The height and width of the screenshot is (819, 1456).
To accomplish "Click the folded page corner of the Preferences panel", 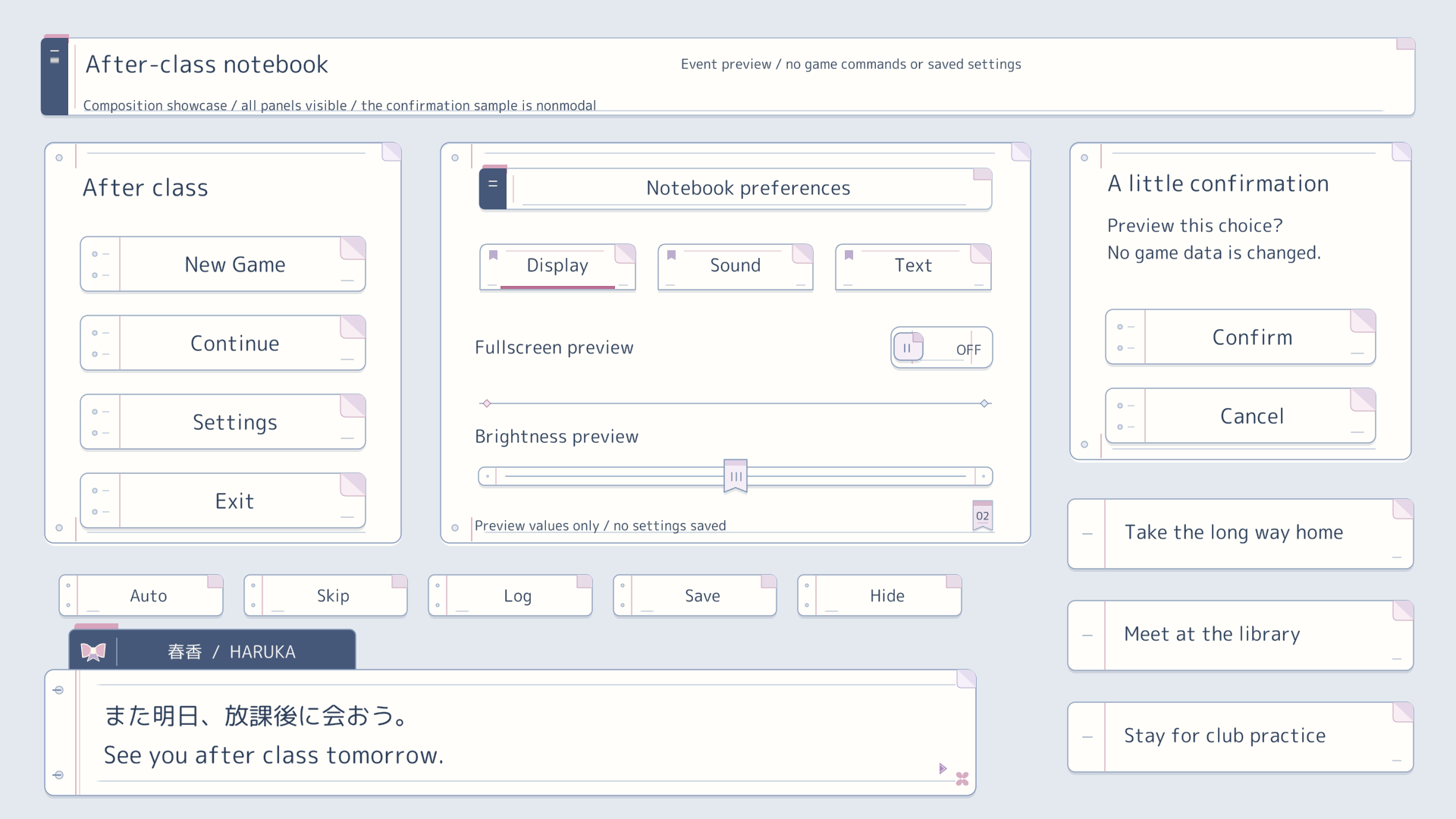I will click(1021, 152).
